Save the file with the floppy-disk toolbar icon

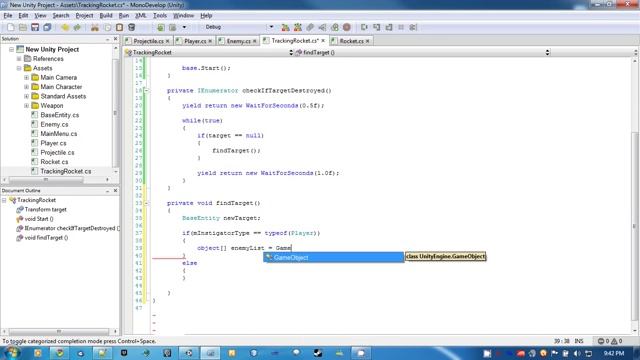[35, 27]
